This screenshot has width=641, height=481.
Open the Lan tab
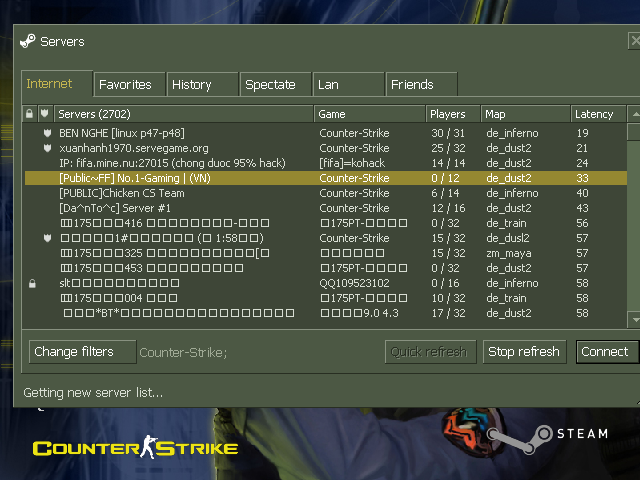(x=348, y=85)
